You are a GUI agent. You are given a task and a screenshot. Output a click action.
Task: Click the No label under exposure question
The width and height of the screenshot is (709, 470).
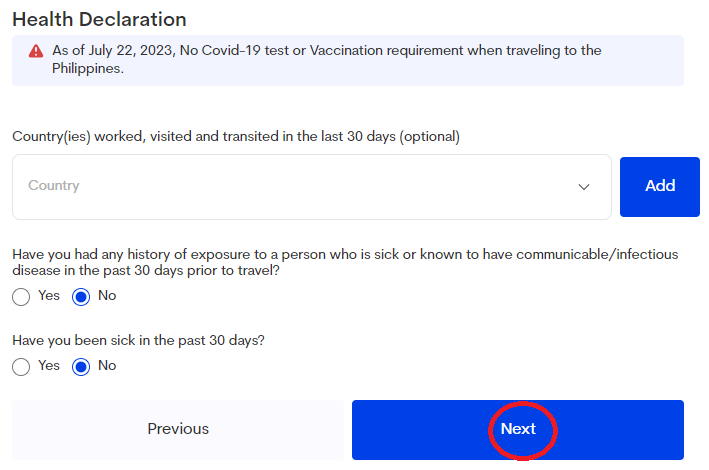(107, 296)
